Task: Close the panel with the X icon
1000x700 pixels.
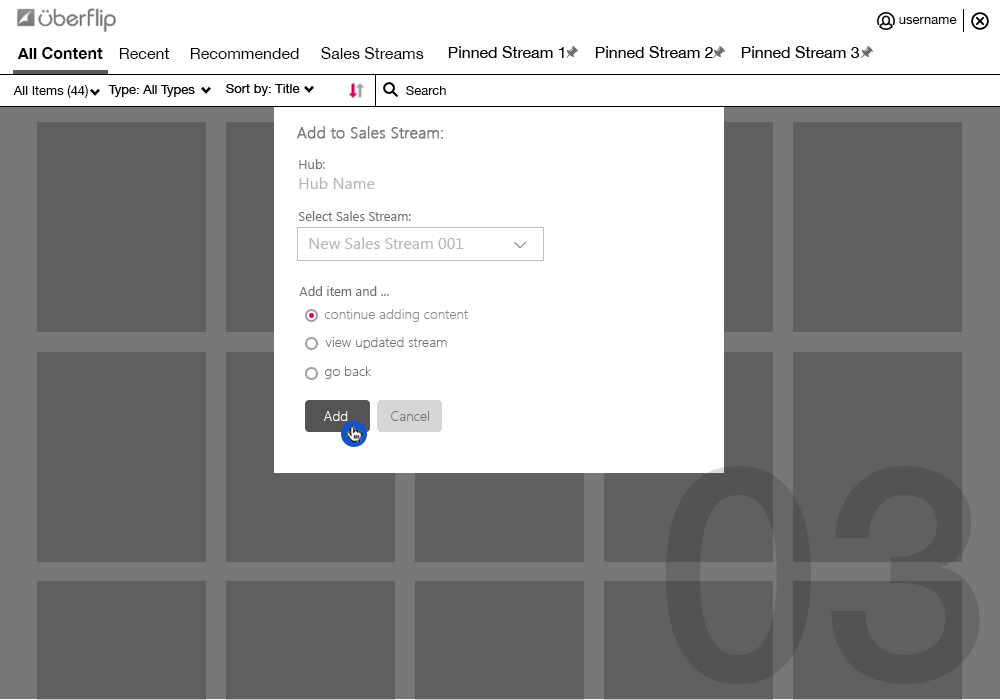Action: pos(980,21)
